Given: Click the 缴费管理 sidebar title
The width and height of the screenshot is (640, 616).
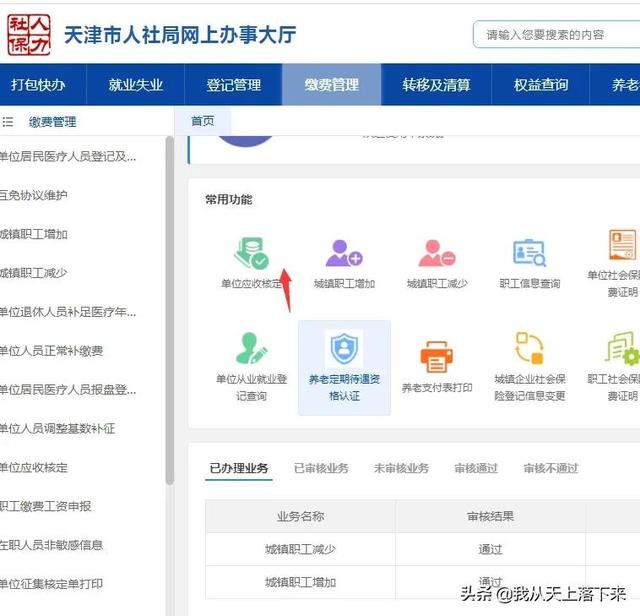Looking at the screenshot, I should (x=53, y=122).
